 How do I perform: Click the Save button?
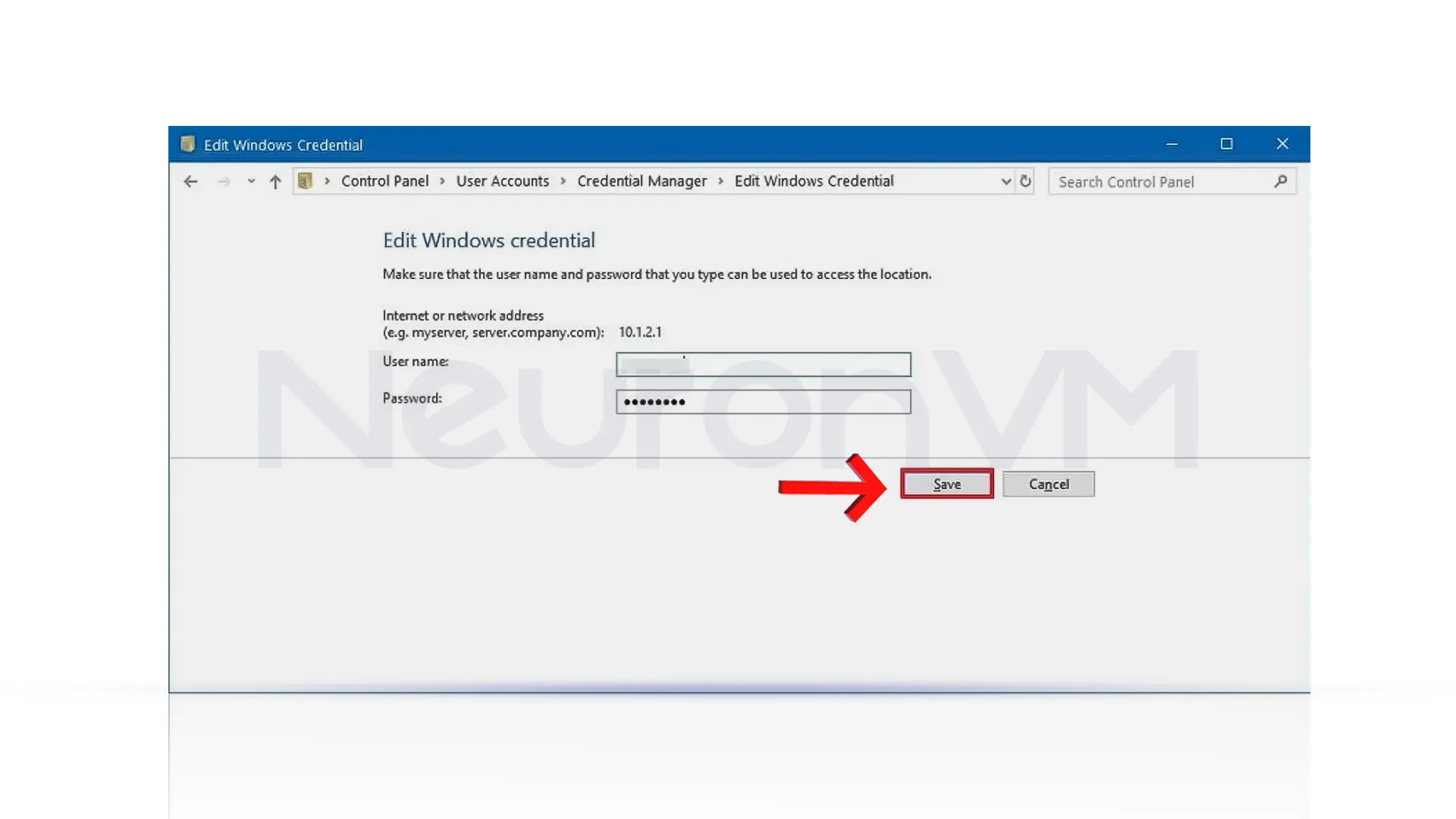946,483
